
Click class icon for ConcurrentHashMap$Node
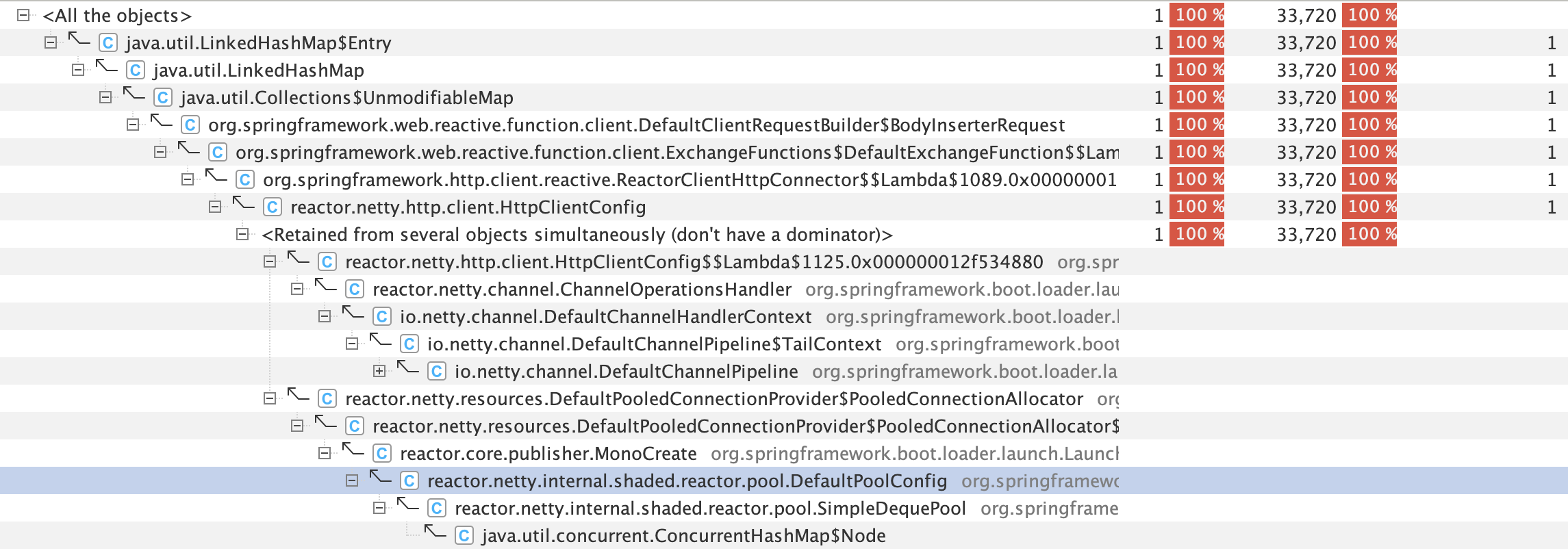[464, 536]
